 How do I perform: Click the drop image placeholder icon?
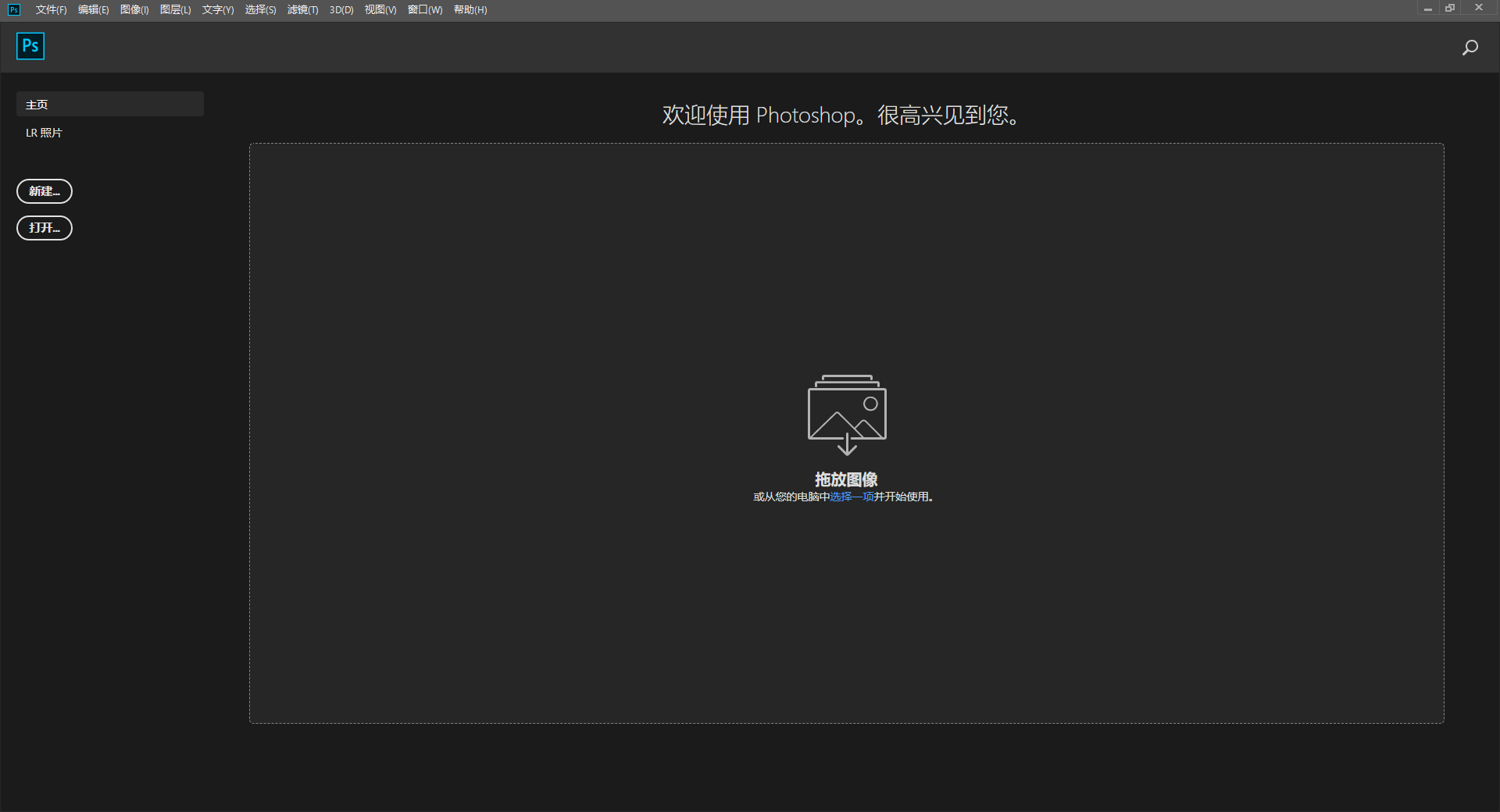point(846,414)
